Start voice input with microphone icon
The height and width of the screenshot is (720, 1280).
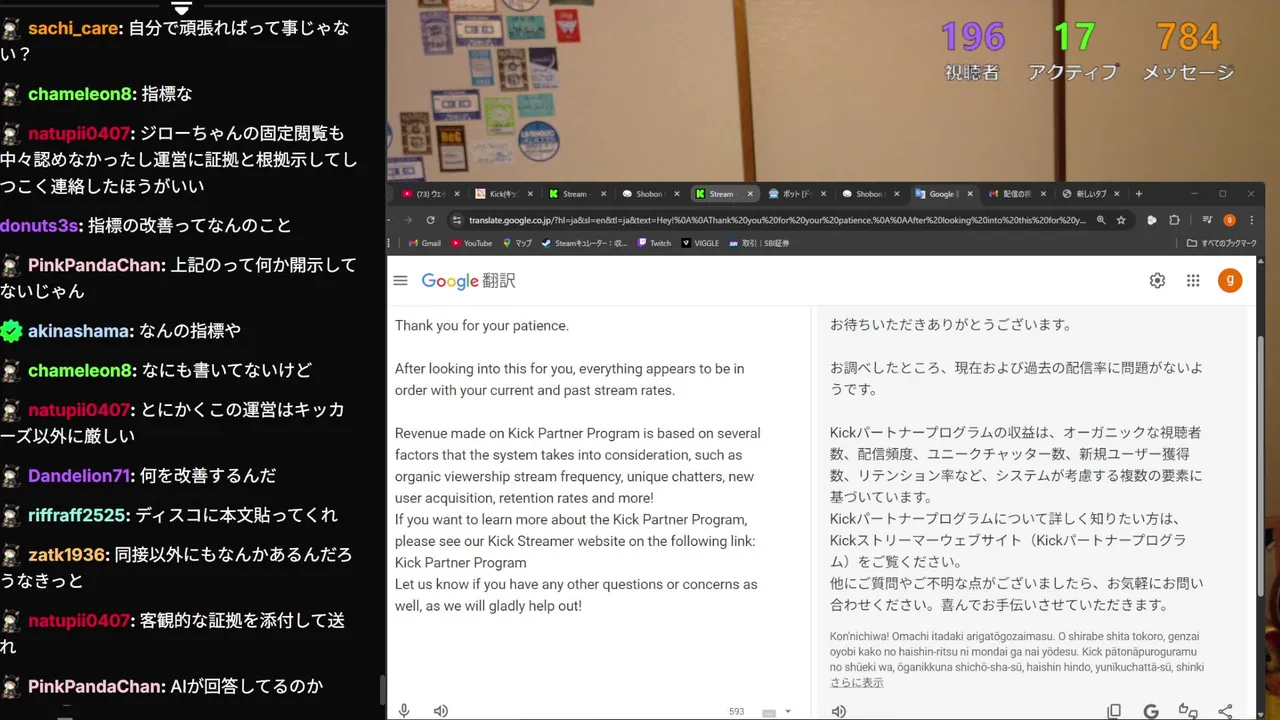[x=404, y=711]
